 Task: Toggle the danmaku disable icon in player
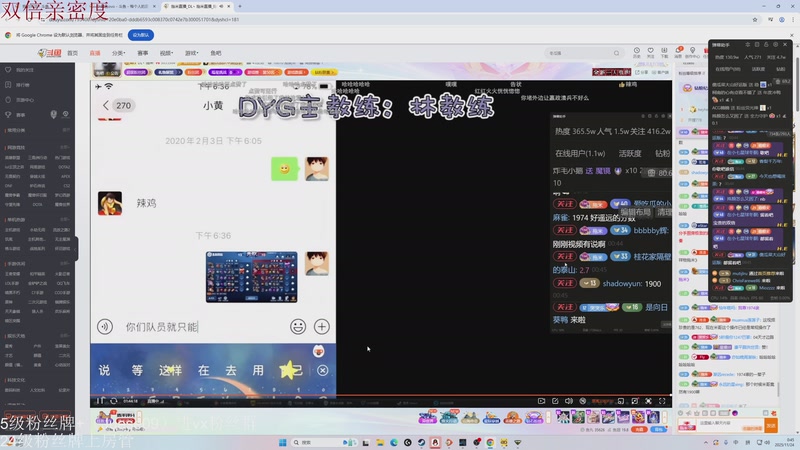tap(583, 401)
